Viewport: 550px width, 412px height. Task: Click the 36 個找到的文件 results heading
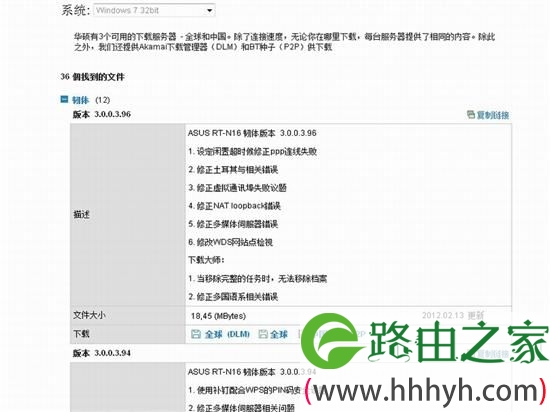pyautogui.click(x=92, y=77)
